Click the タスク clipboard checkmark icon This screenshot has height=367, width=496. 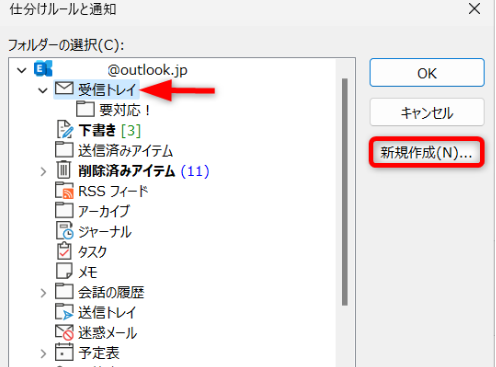(x=64, y=251)
